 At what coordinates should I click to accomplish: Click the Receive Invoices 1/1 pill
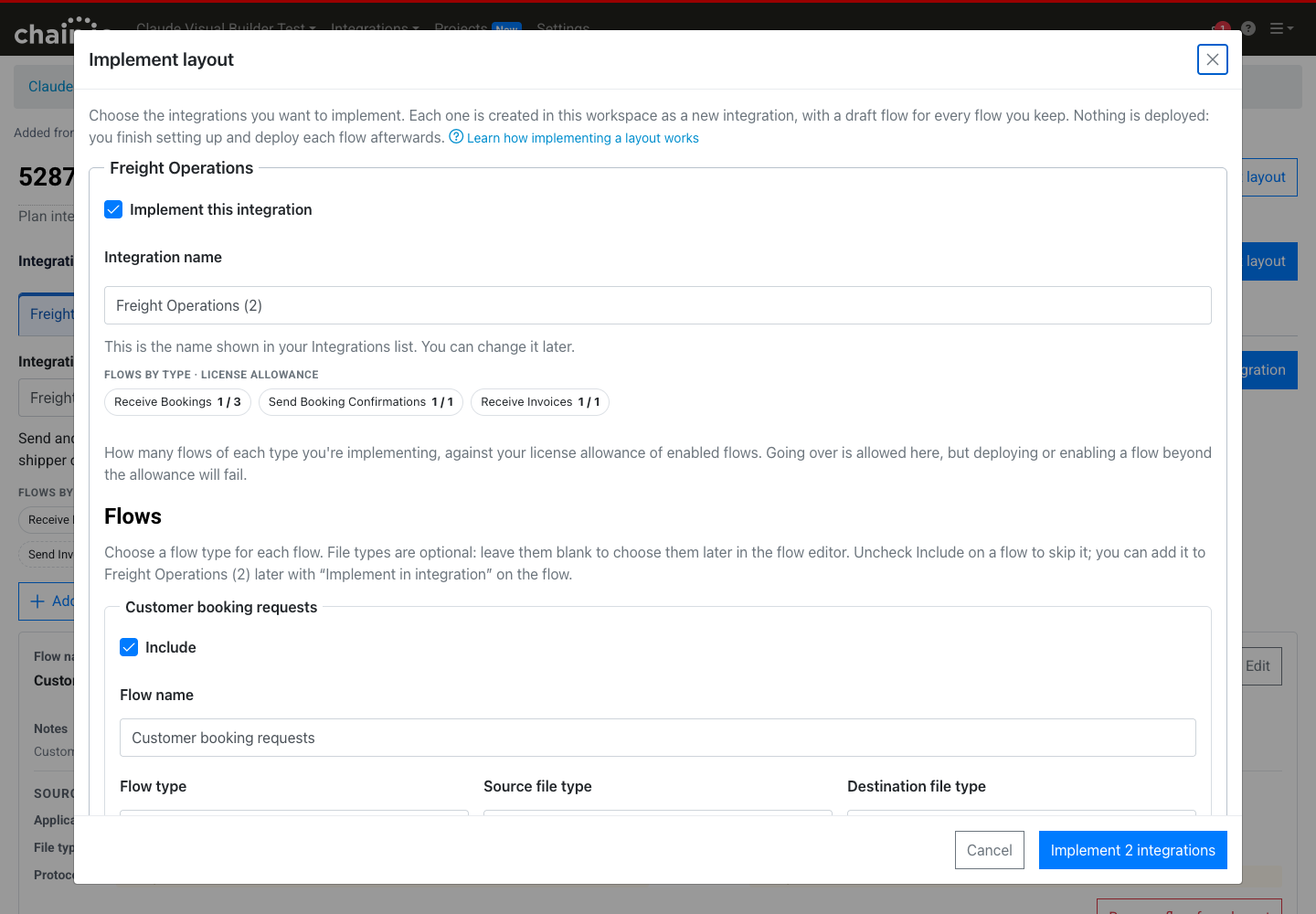540,402
